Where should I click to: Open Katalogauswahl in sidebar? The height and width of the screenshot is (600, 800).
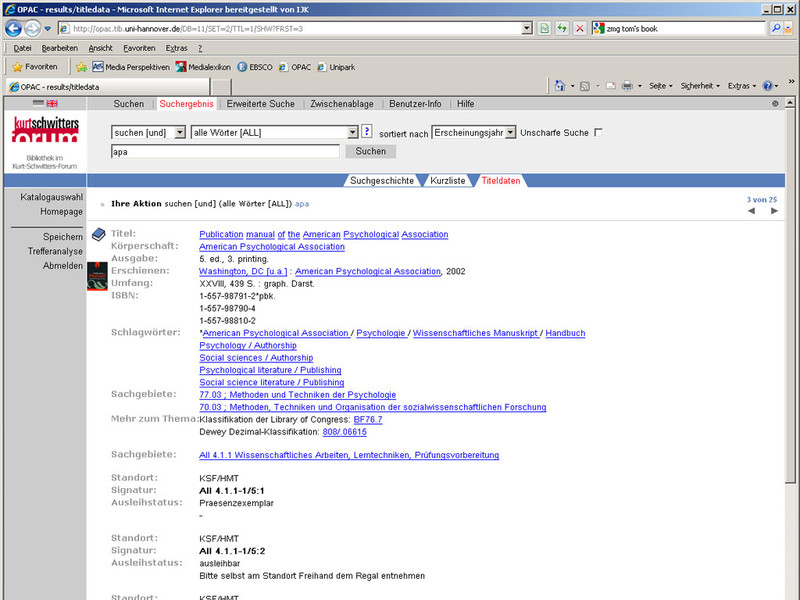point(52,197)
